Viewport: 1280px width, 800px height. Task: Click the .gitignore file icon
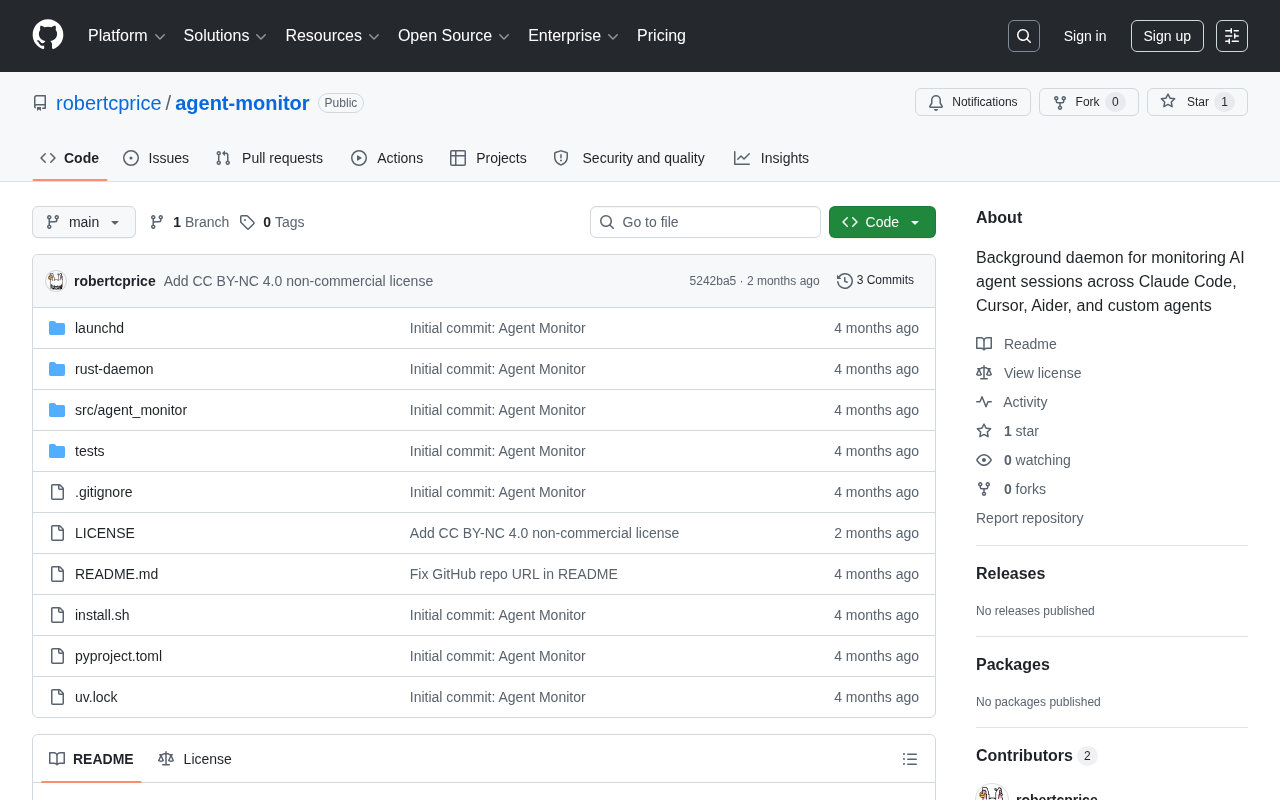57,492
